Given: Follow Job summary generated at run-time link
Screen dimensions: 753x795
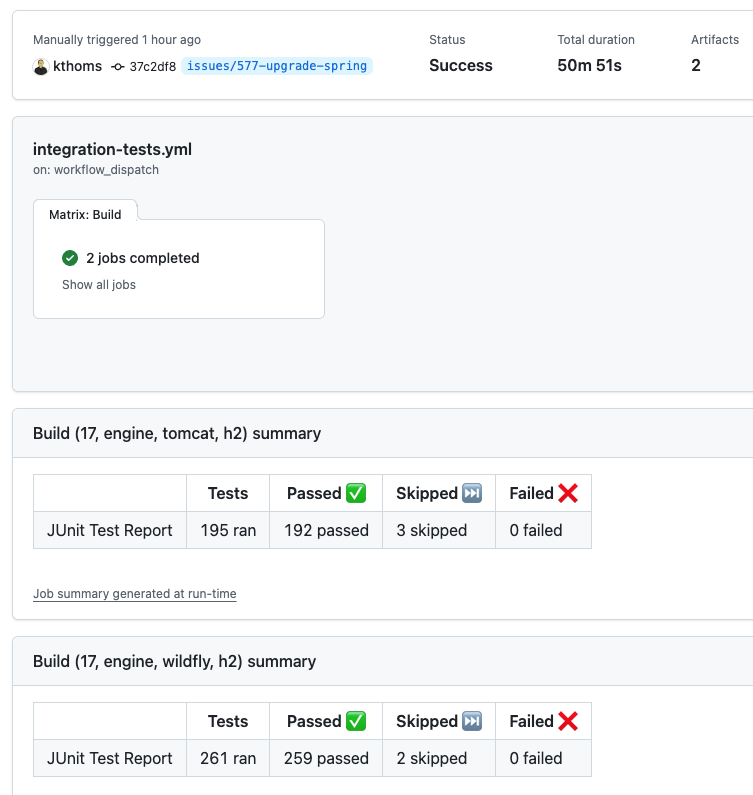Looking at the screenshot, I should pos(135,594).
